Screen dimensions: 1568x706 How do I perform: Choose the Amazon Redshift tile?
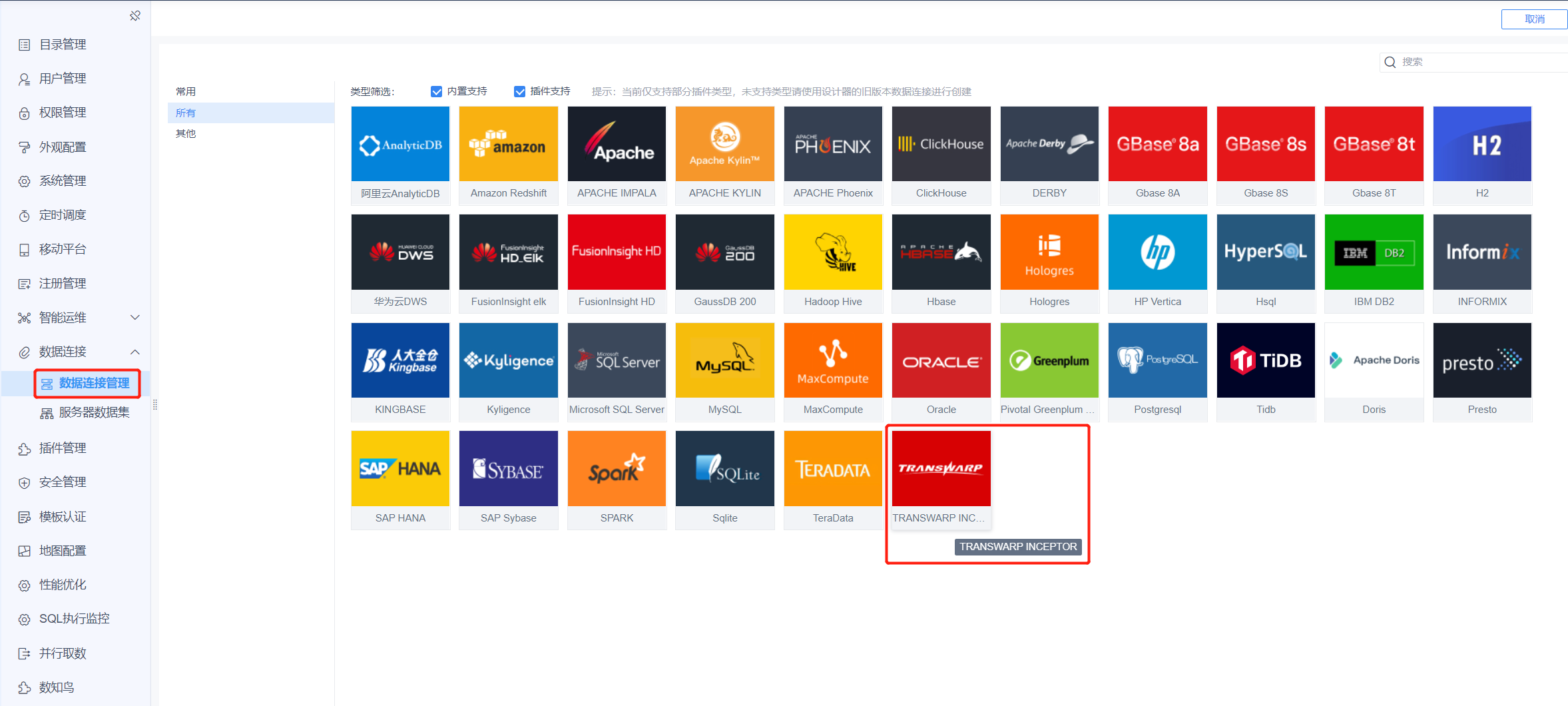point(509,155)
